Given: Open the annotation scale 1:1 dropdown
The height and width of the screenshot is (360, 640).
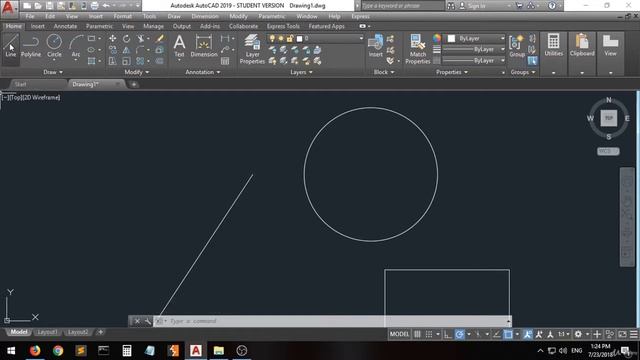Looking at the screenshot, I should [564, 334].
